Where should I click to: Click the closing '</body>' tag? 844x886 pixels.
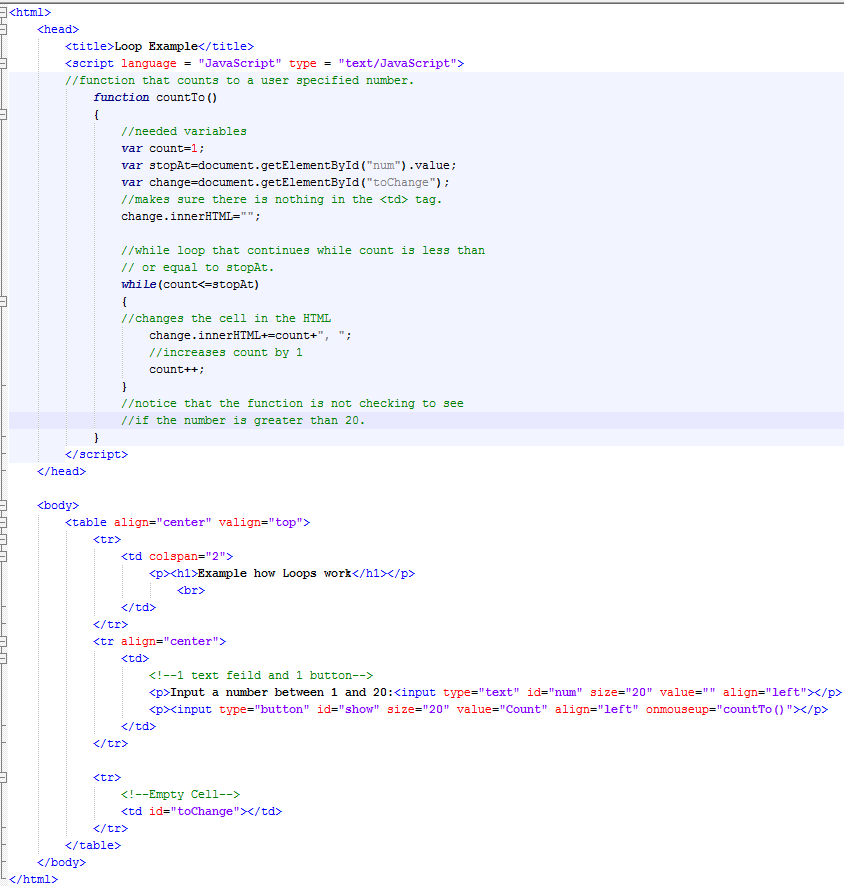click(62, 862)
